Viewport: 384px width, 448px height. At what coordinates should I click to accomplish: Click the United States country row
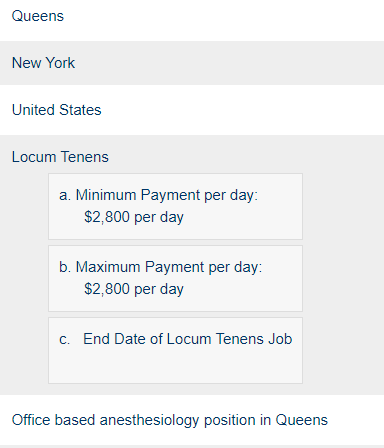tap(192, 110)
